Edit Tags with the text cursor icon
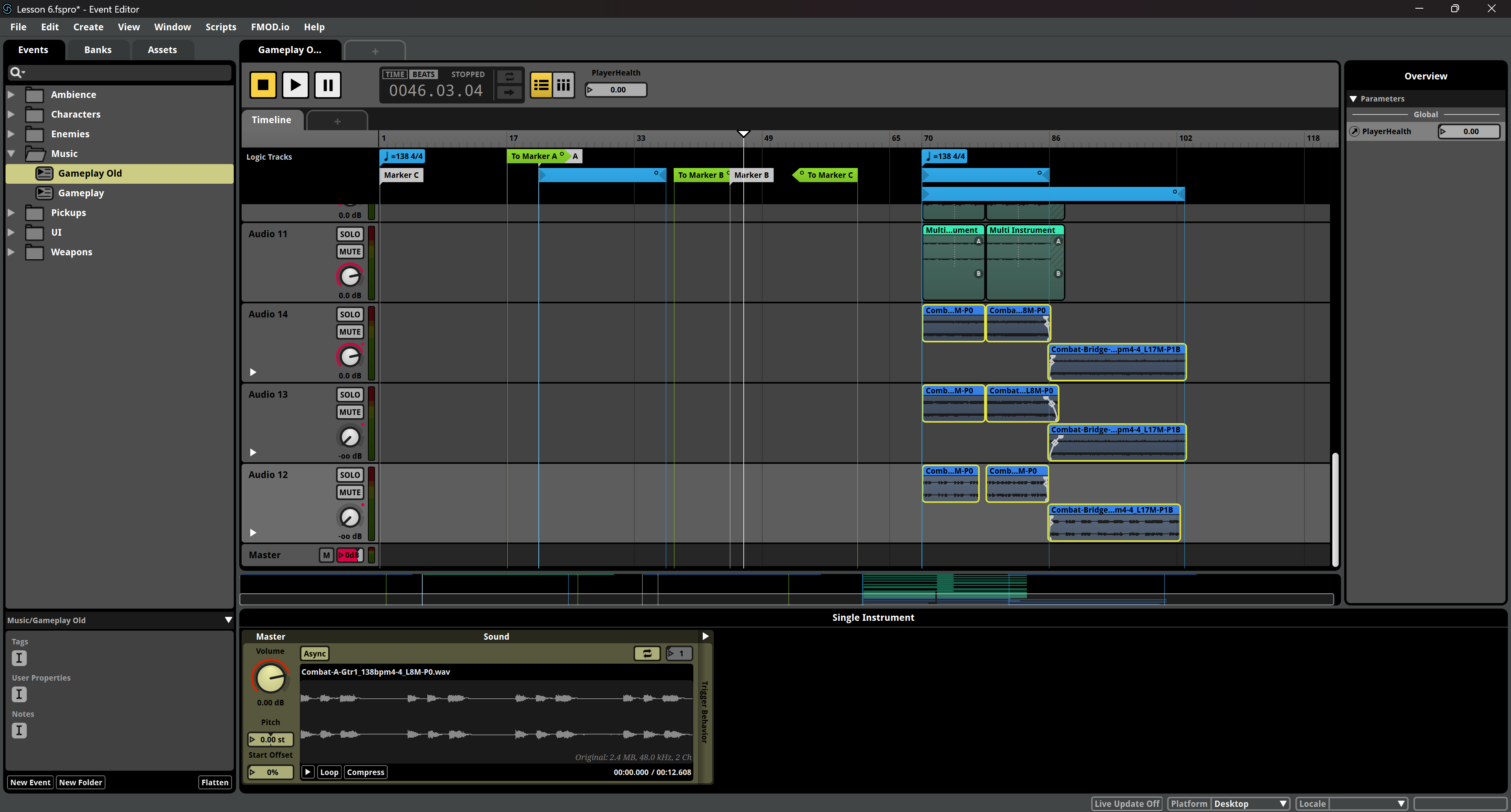1511x812 pixels. (19, 658)
